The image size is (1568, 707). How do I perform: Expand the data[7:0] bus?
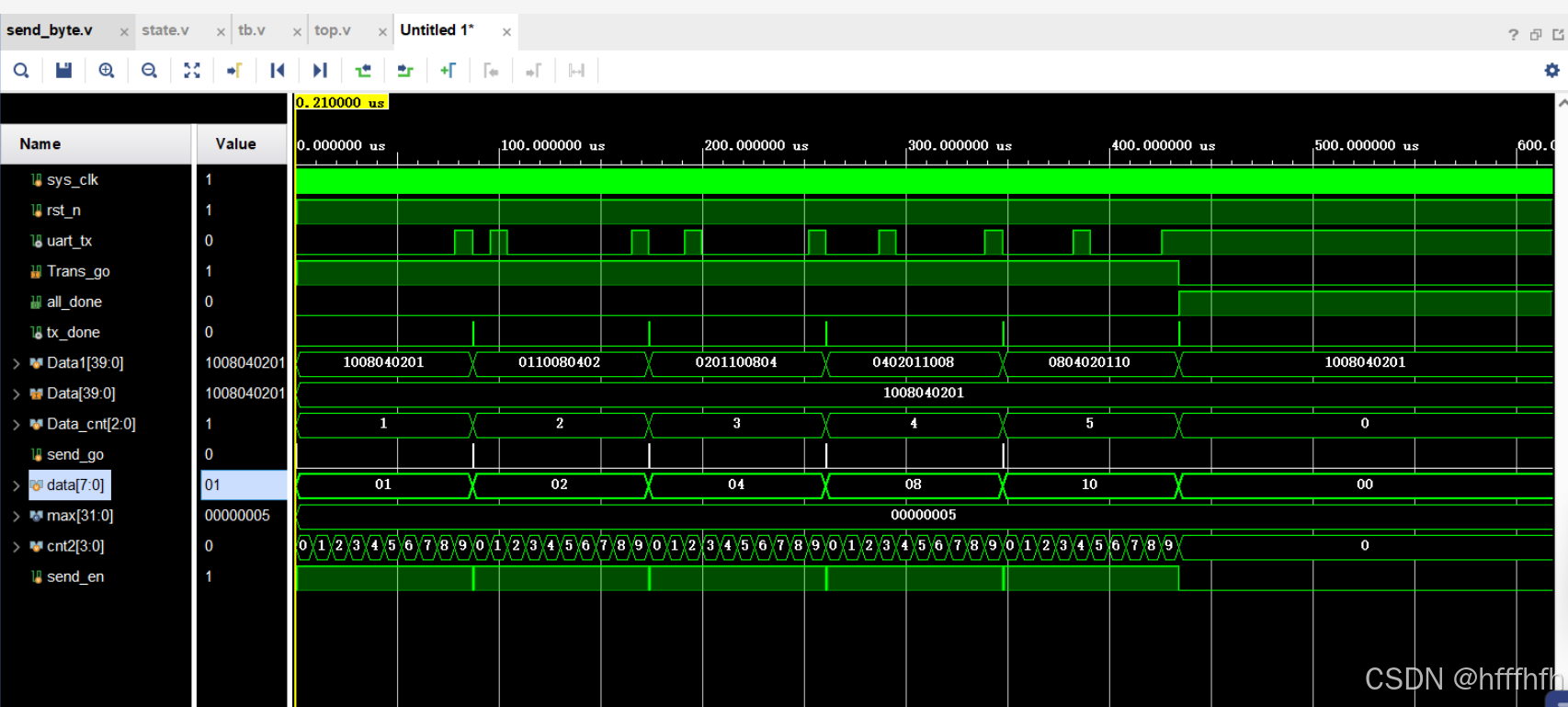16,485
